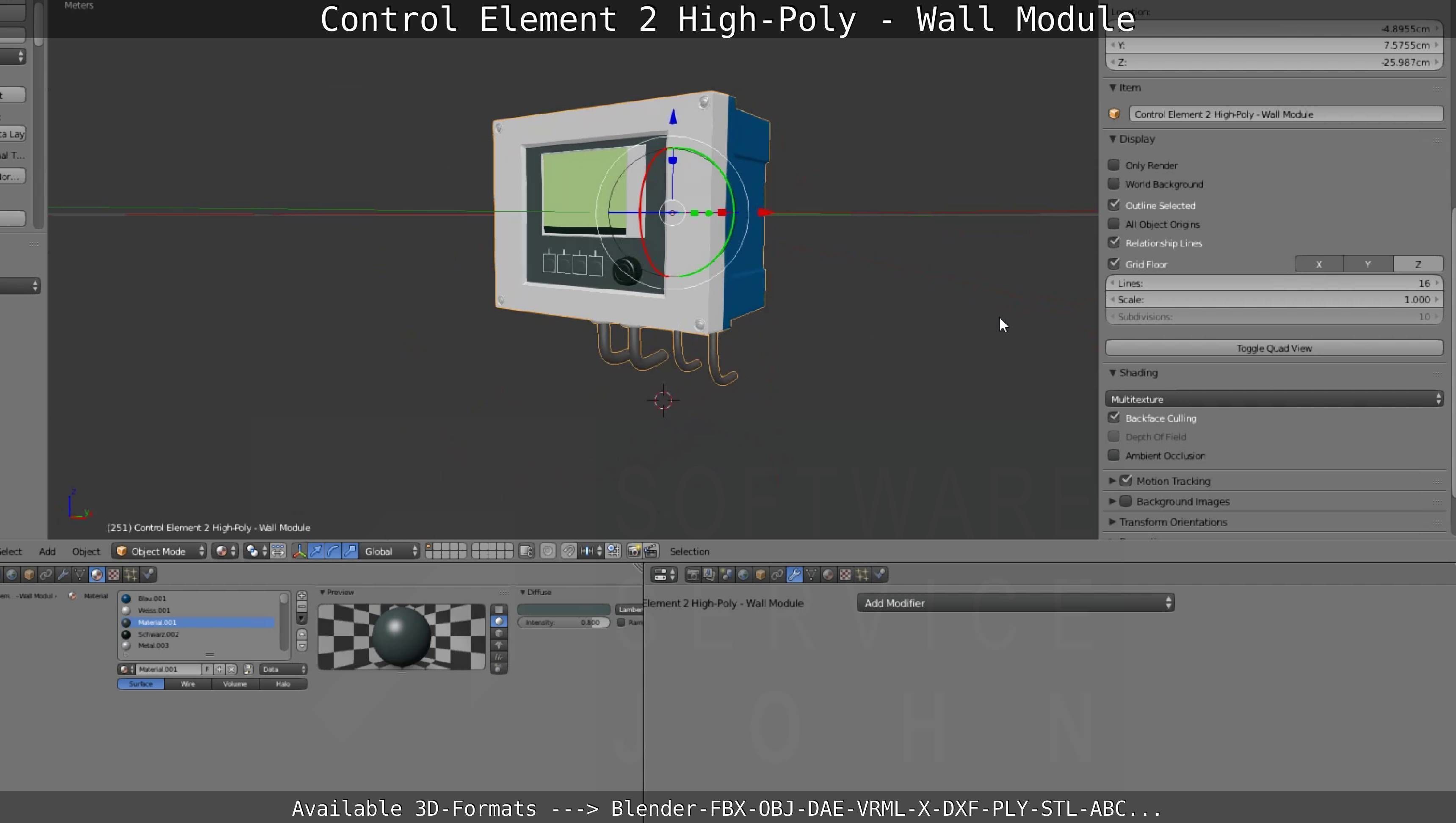Open the Add menu in viewport header
This screenshot has width=1456, height=823.
(x=47, y=552)
